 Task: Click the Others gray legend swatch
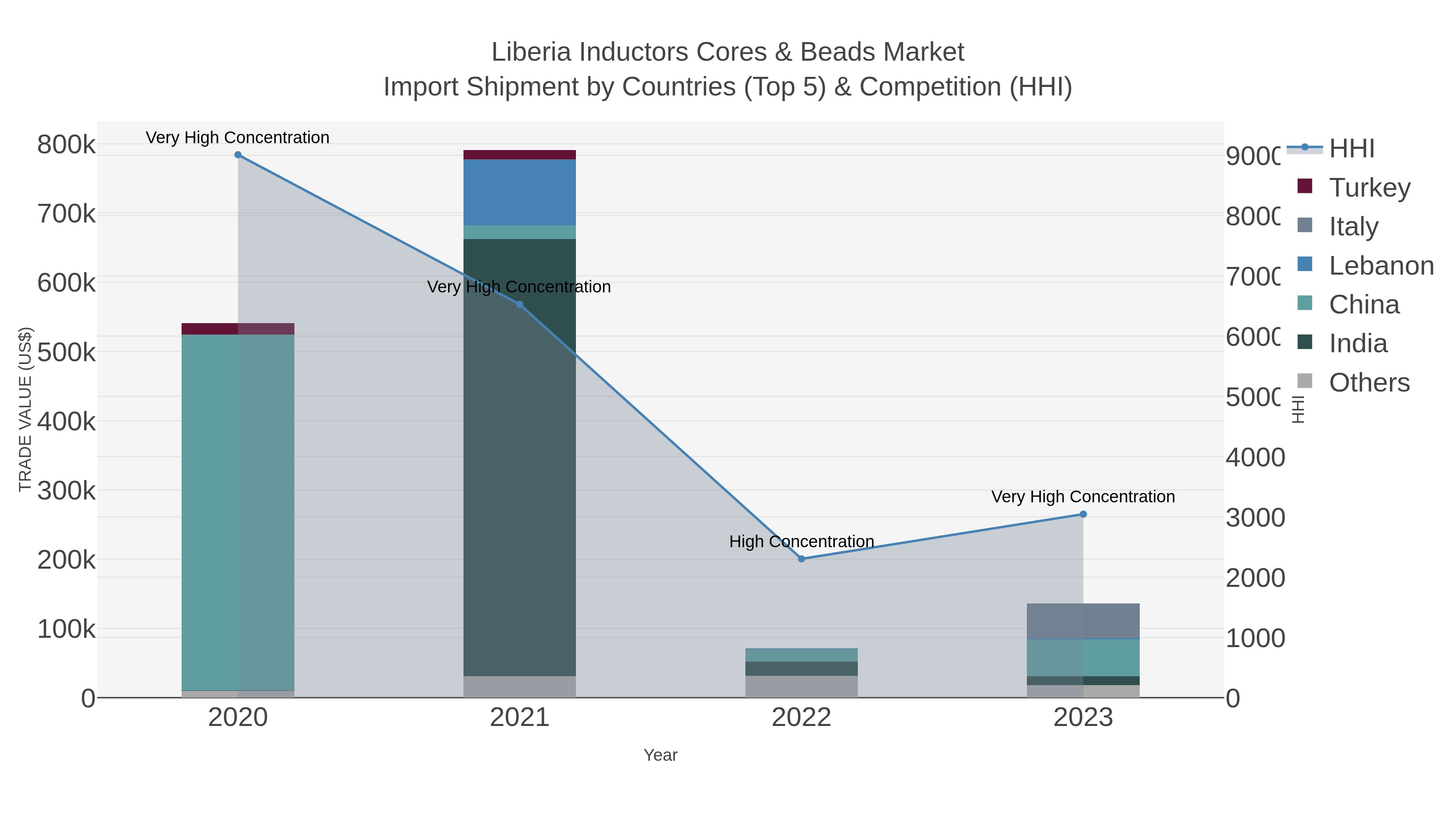1304,381
